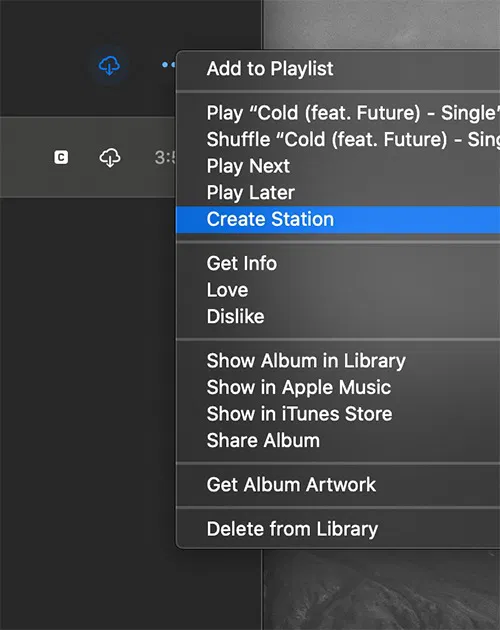Choose Delete from Library
The image size is (500, 630).
pyautogui.click(x=338, y=529)
